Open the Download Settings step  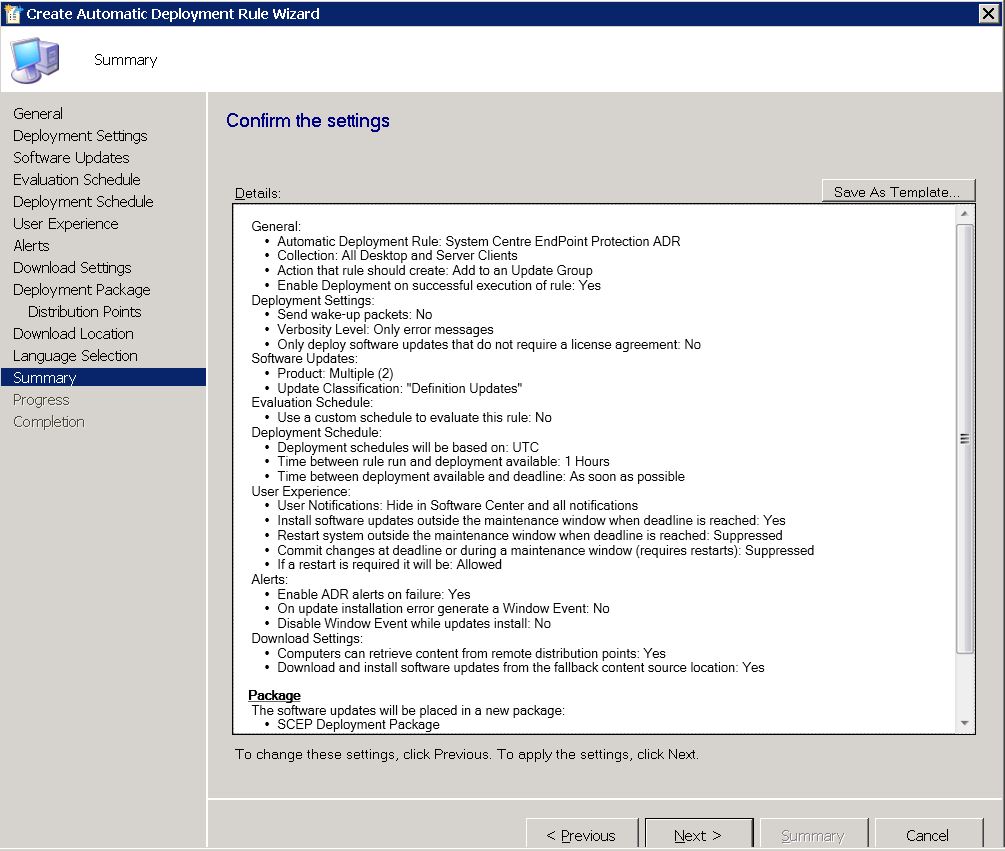point(72,268)
